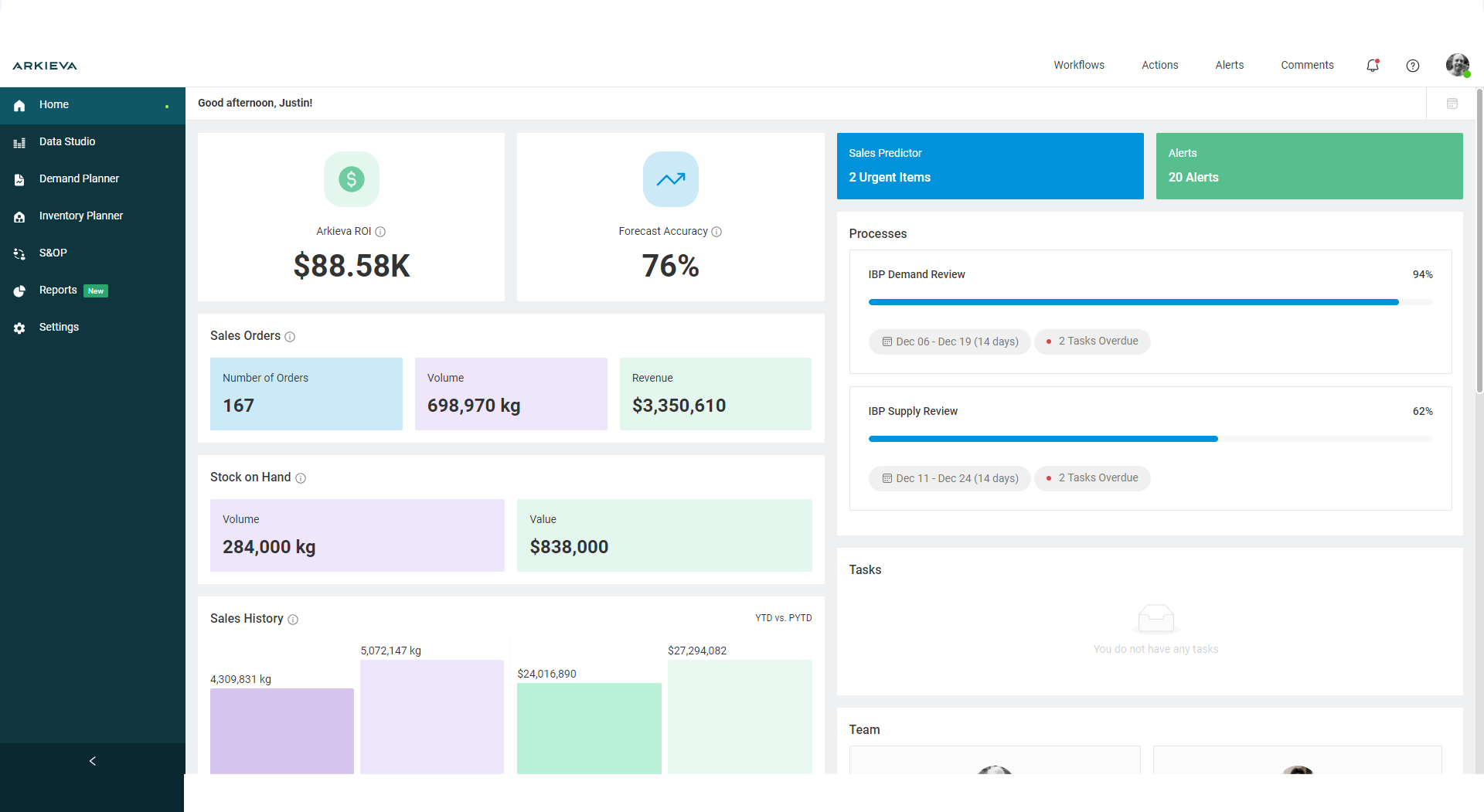Open the Inventory Planner section
Viewport: 1484px width, 812px height.
click(80, 216)
